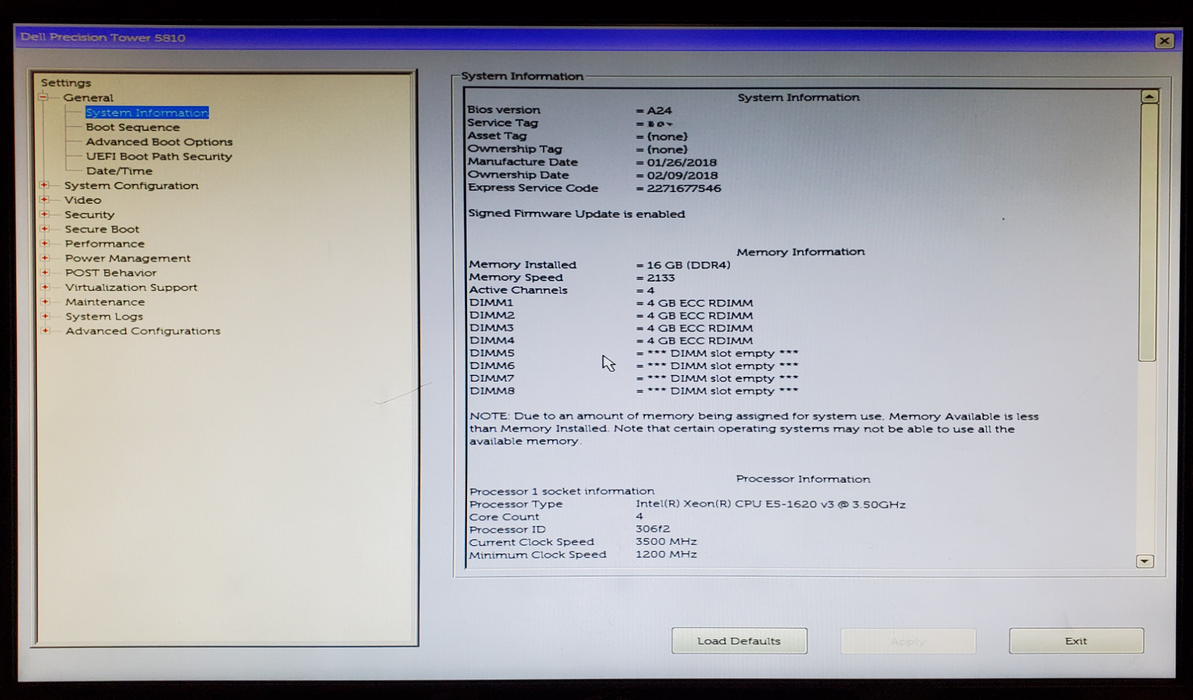
Task: Click the Ownership Tag row label
Action: click(x=514, y=149)
